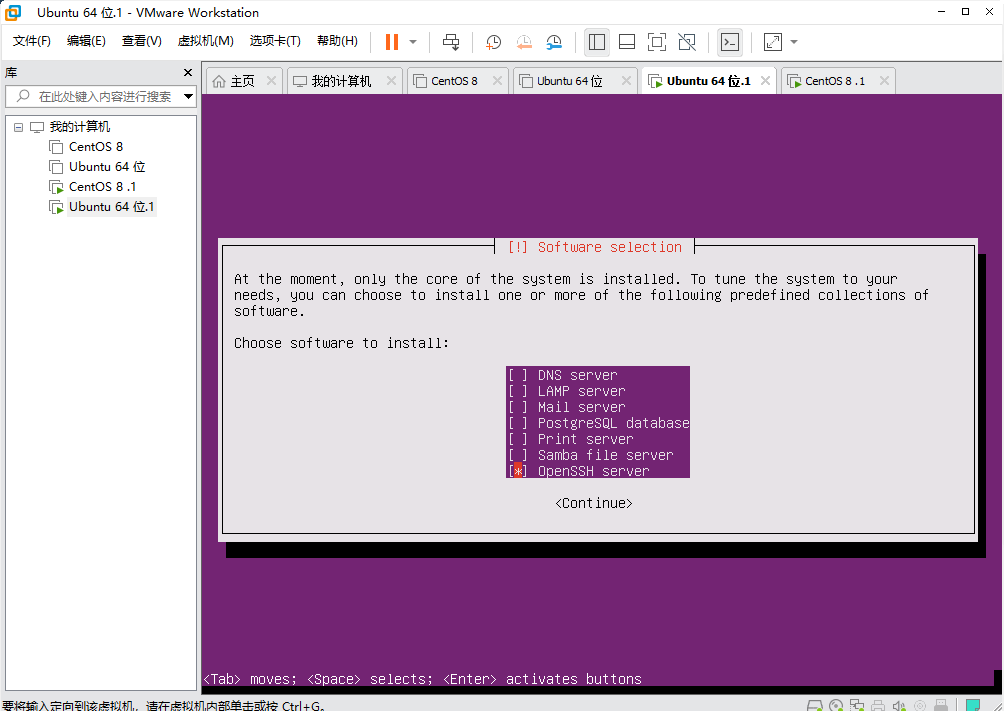1004x711 pixels.
Task: Close the Ubuntu 64 位.1 tab
Action: tap(765, 81)
